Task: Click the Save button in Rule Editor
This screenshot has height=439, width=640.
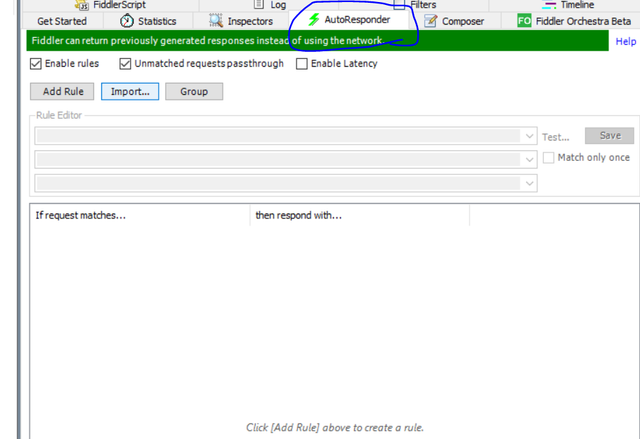Action: (x=609, y=135)
